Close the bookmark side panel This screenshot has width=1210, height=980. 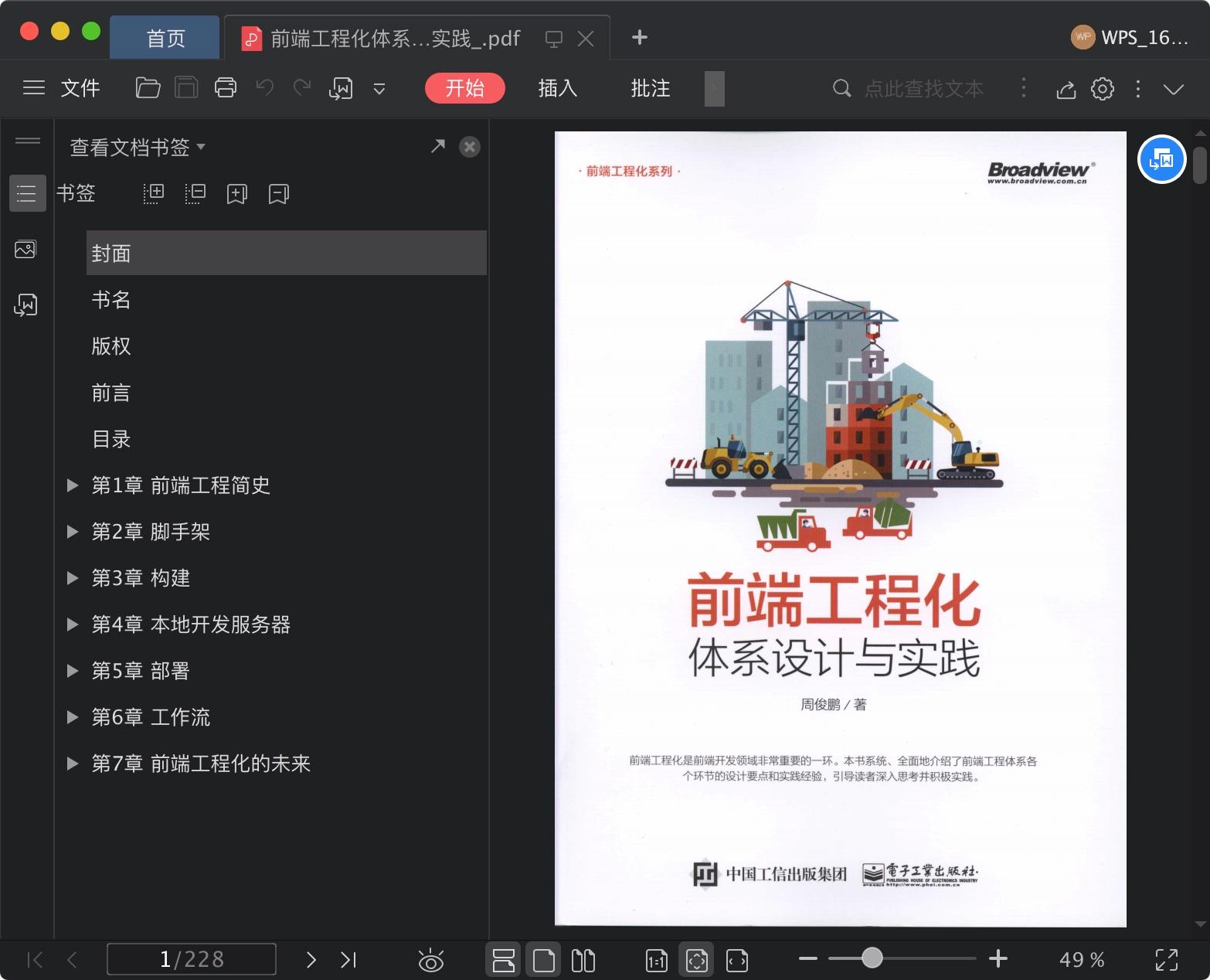coord(470,147)
